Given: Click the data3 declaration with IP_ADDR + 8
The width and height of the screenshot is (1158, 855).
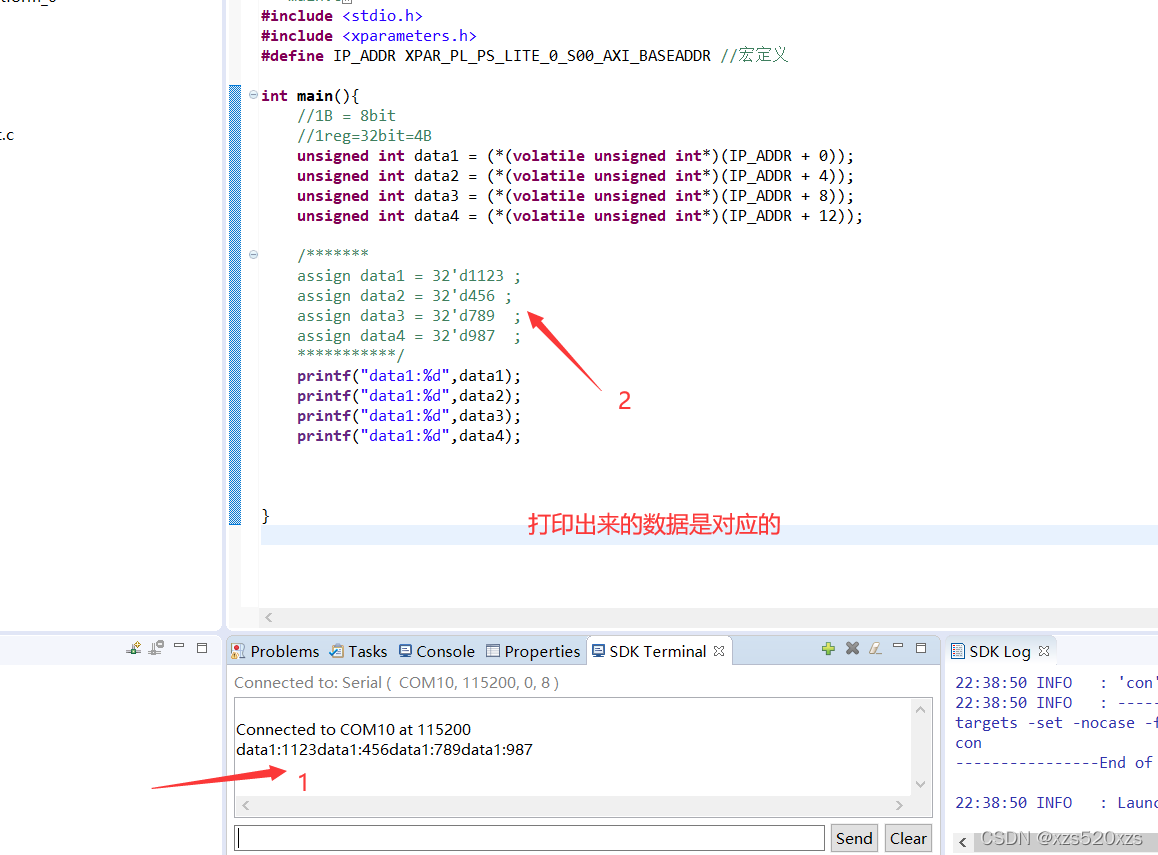Looking at the screenshot, I should [x=575, y=196].
